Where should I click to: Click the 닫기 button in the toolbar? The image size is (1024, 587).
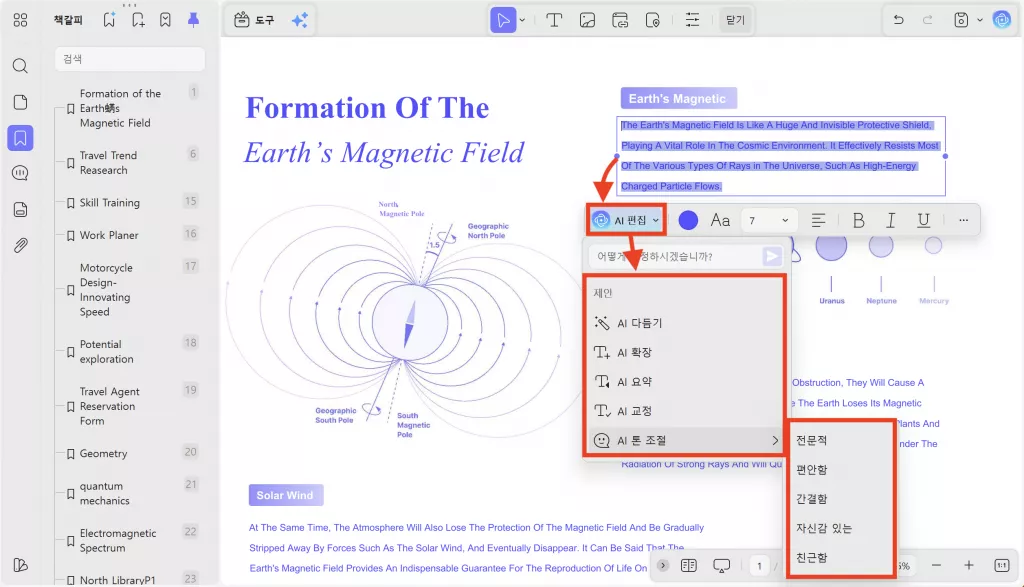[737, 19]
